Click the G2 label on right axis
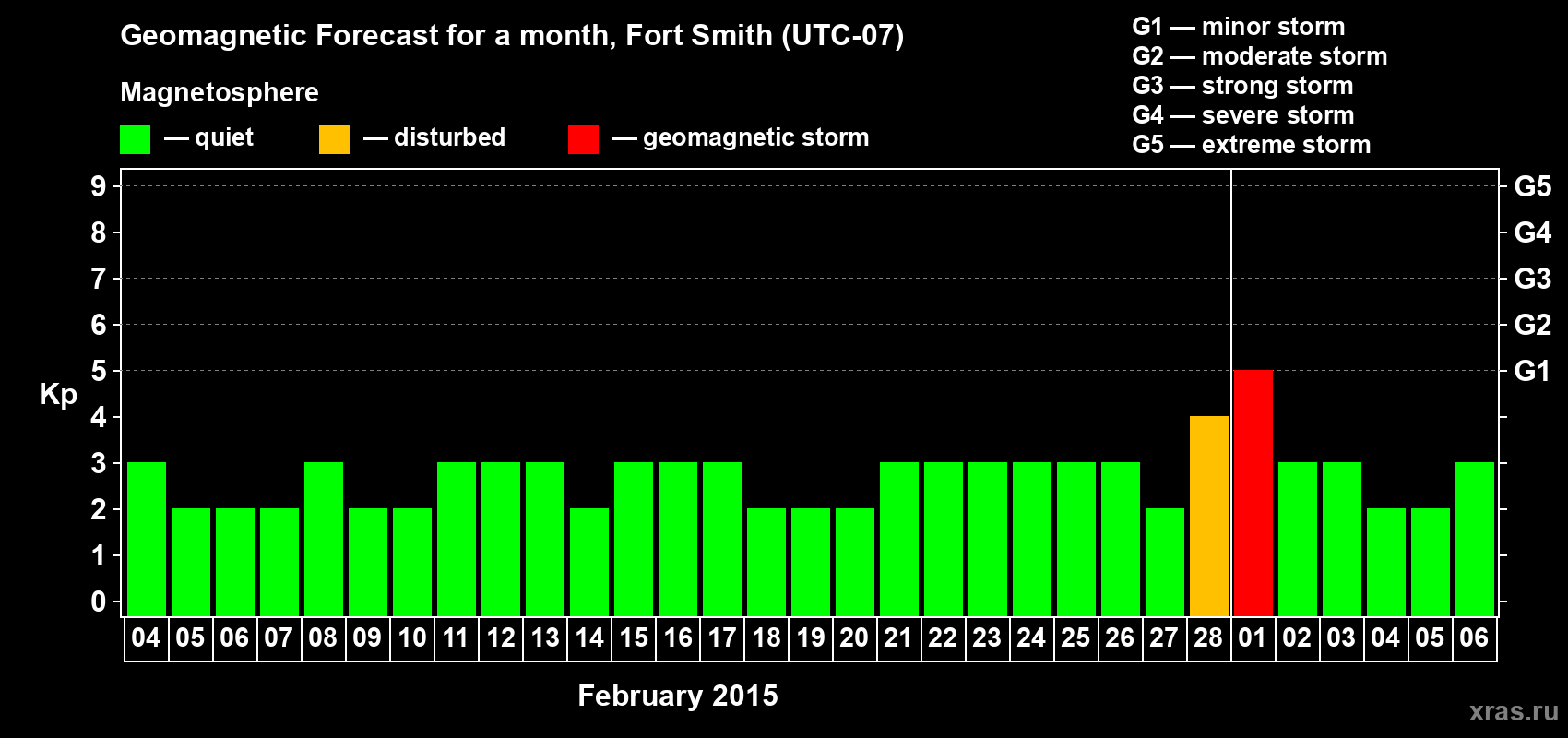The width and height of the screenshot is (1568, 738). [1533, 325]
